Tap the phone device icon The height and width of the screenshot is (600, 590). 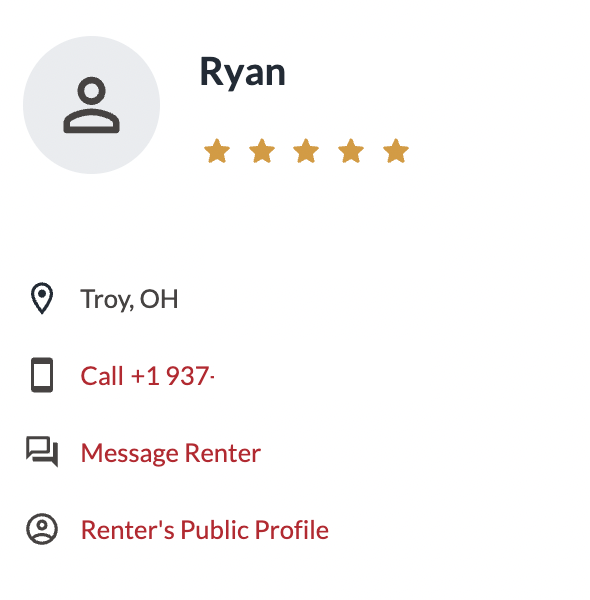pyautogui.click(x=42, y=375)
